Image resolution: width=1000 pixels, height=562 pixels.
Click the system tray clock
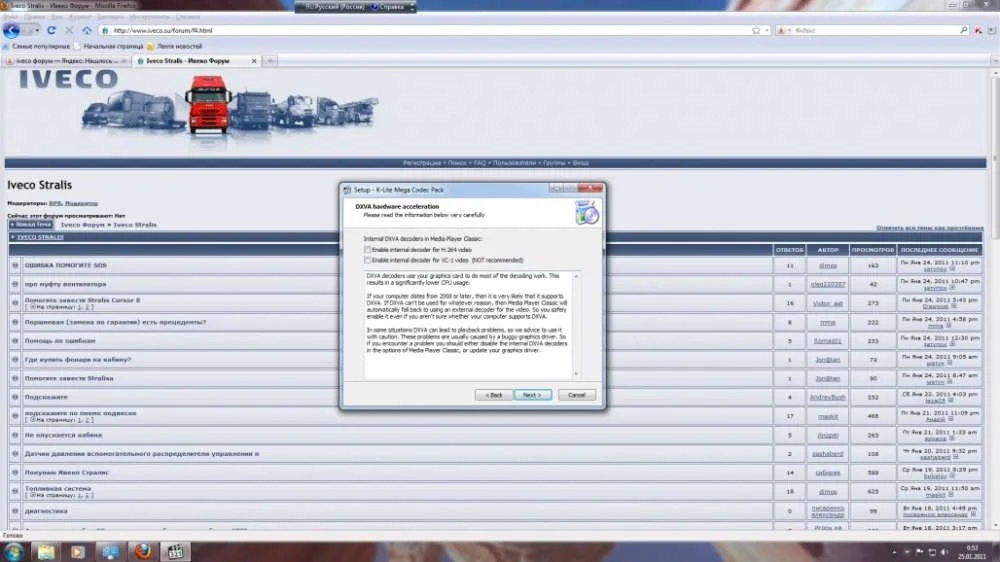[973, 552]
